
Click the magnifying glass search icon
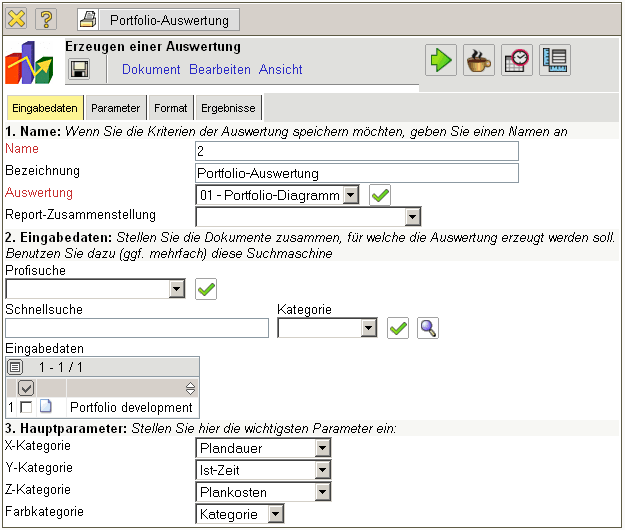428,328
